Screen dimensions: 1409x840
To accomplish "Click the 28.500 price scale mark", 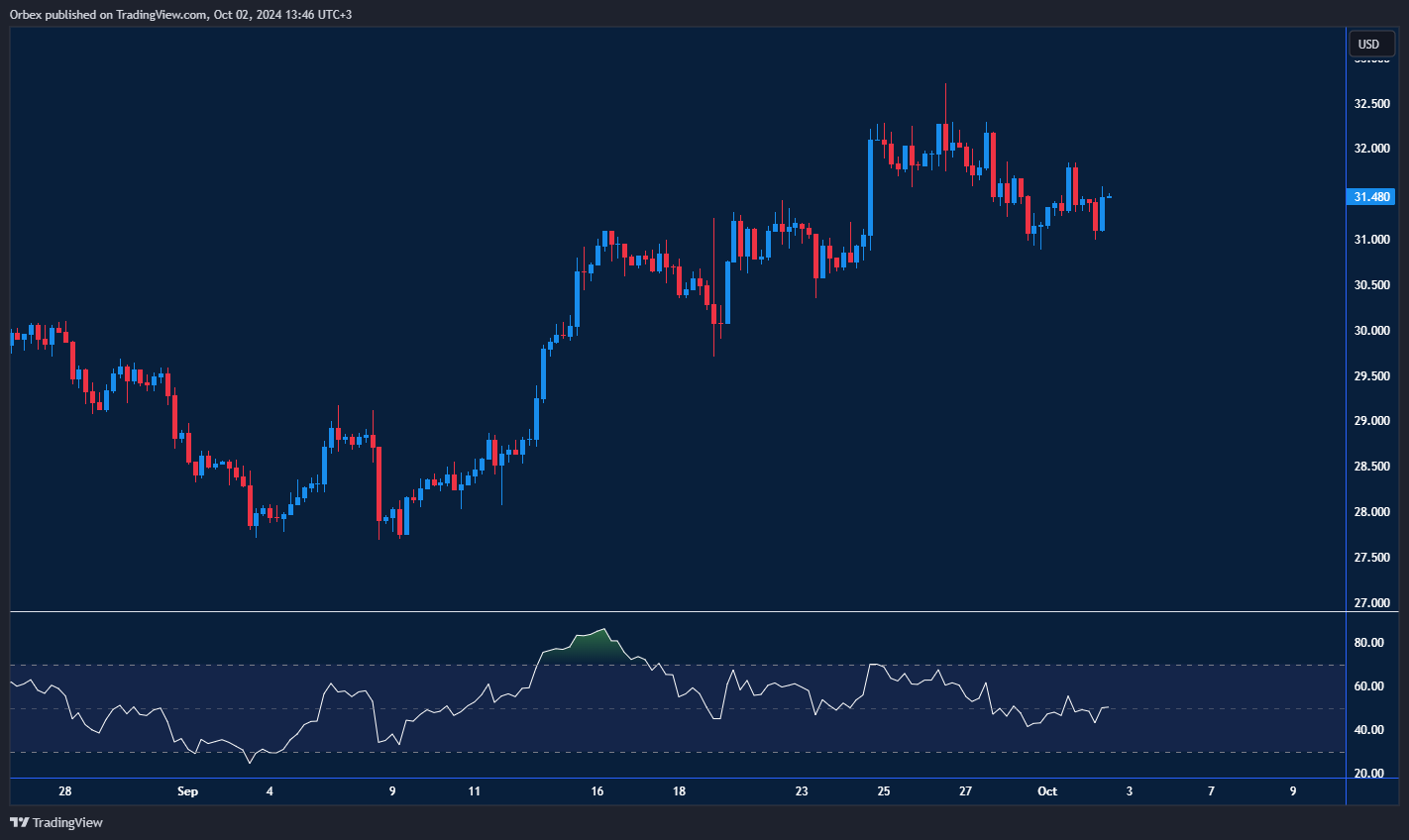I will point(1371,467).
